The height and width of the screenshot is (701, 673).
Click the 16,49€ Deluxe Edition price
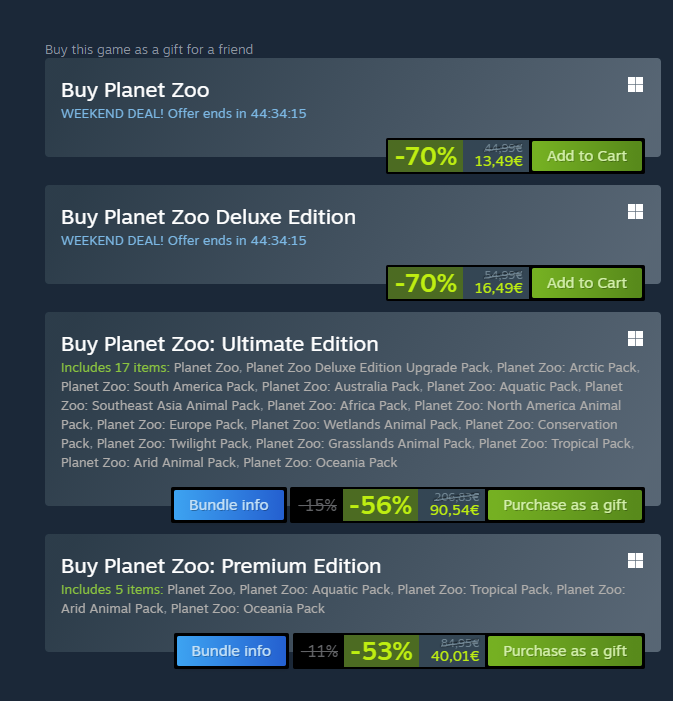coord(498,288)
